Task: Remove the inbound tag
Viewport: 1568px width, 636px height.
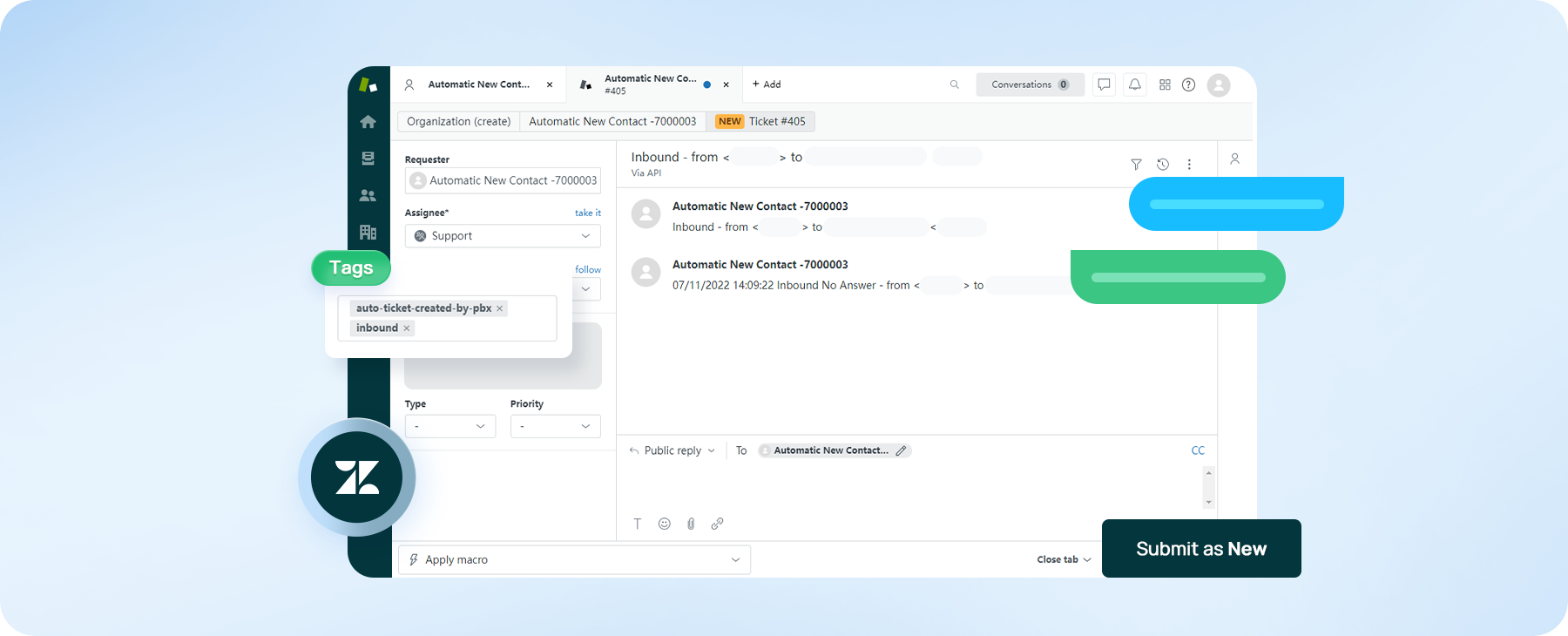Action: (407, 328)
